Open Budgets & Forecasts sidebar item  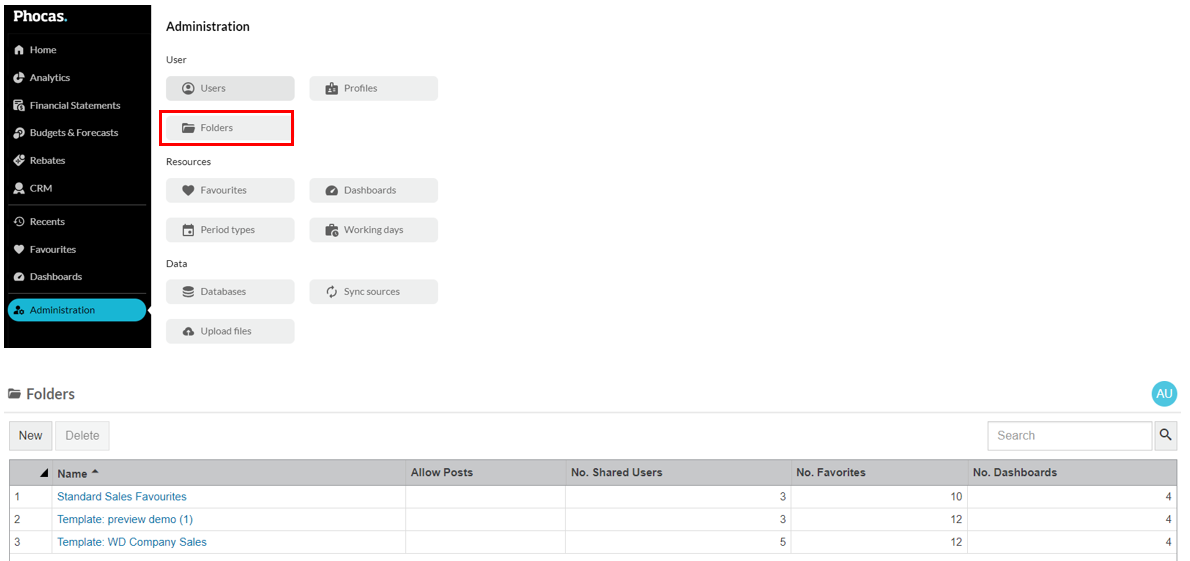click(73, 133)
